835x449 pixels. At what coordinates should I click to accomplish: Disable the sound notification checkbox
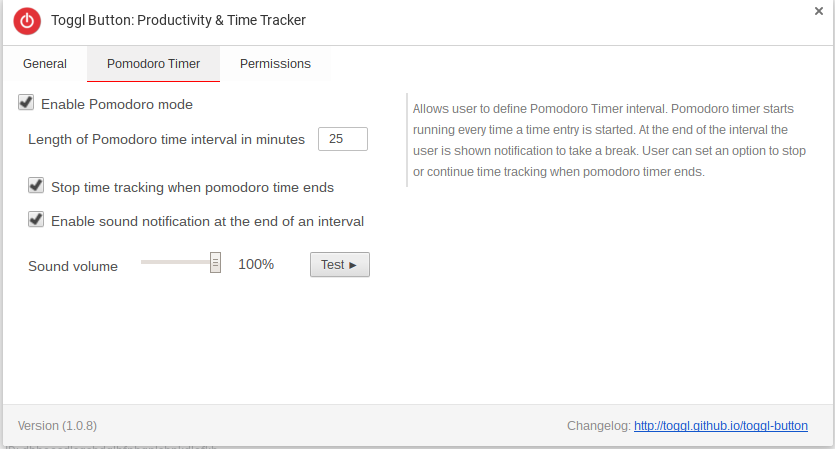click(36, 219)
